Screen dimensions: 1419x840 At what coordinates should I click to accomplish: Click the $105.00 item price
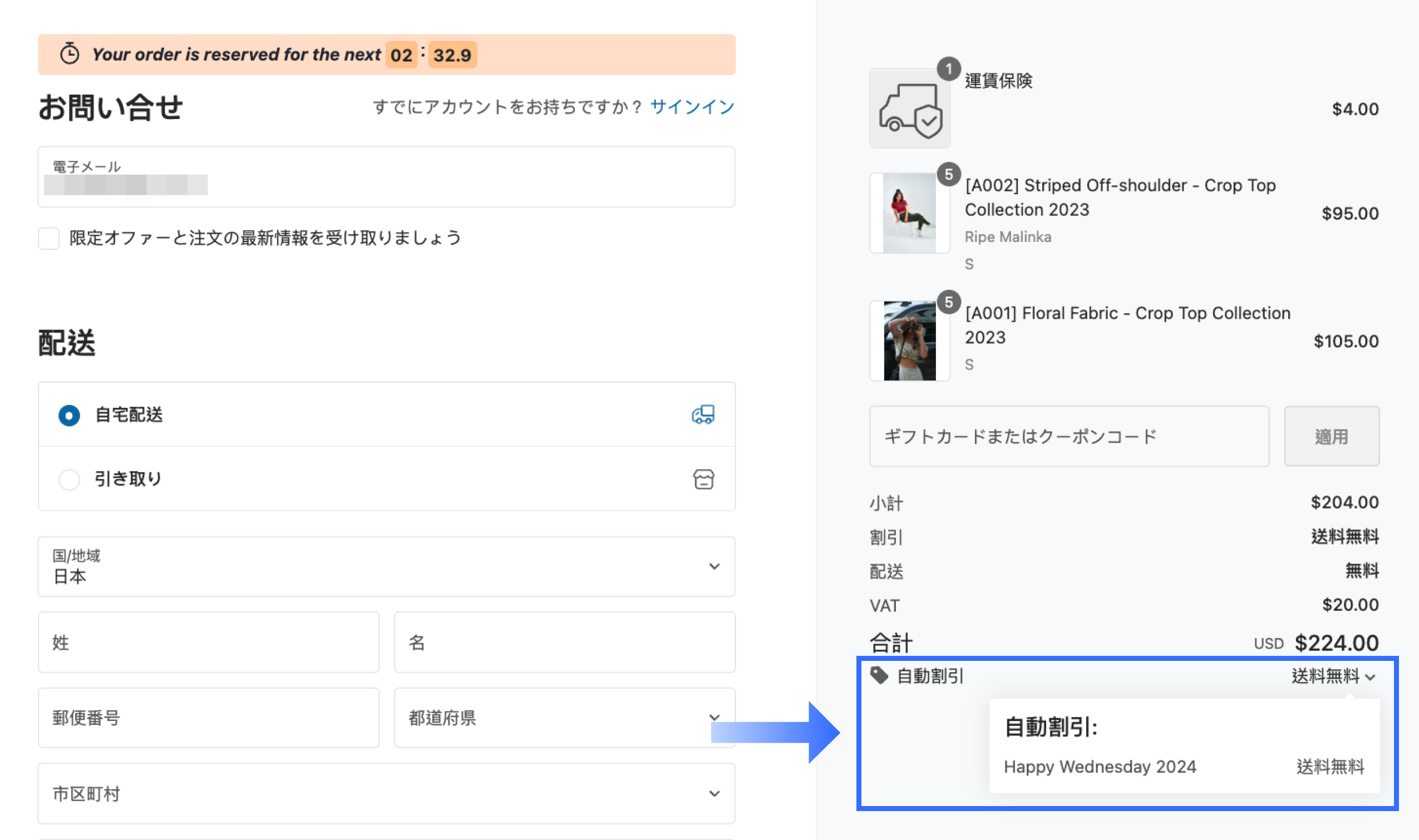coord(1347,342)
